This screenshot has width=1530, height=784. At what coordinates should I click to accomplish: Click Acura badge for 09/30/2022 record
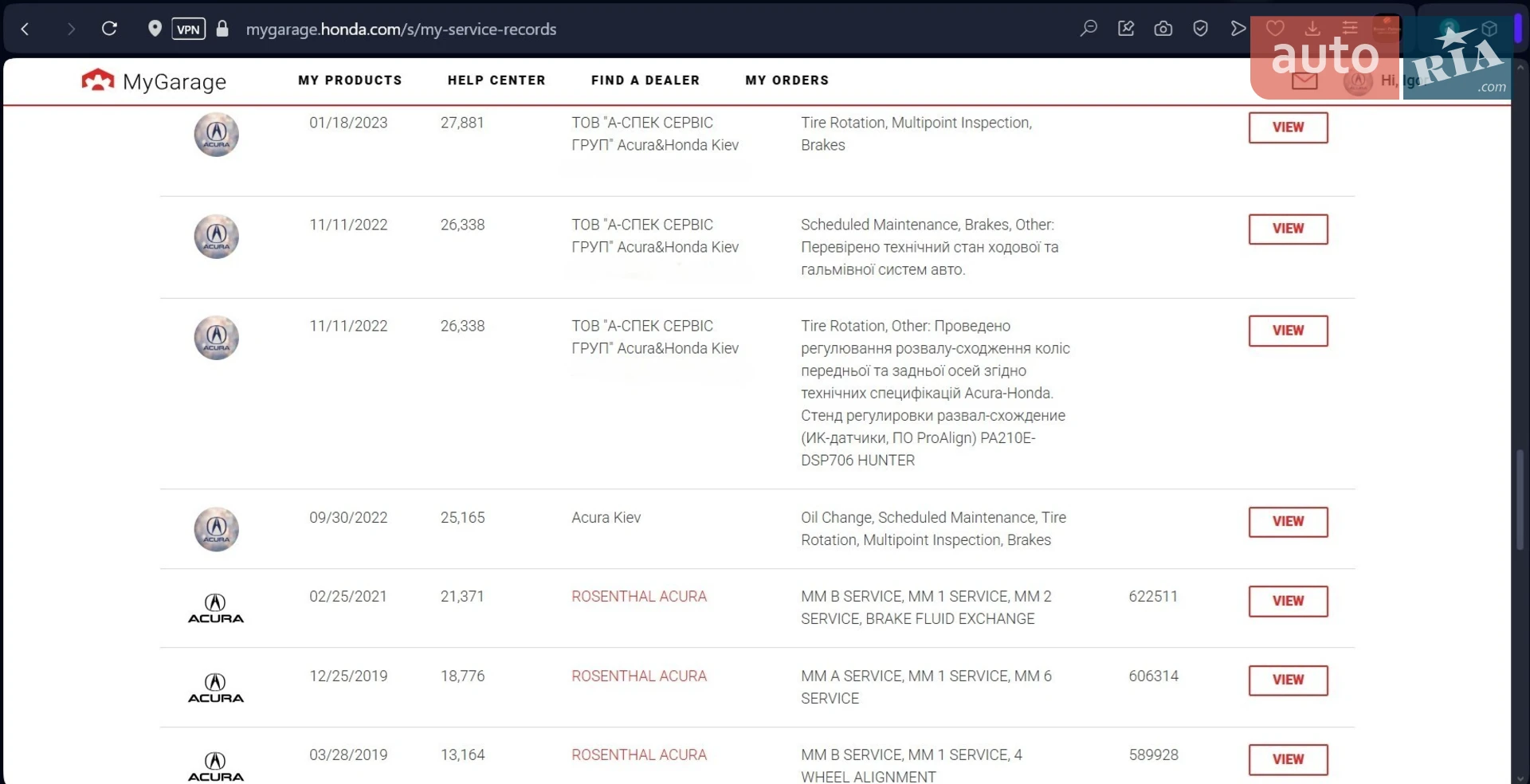217,529
